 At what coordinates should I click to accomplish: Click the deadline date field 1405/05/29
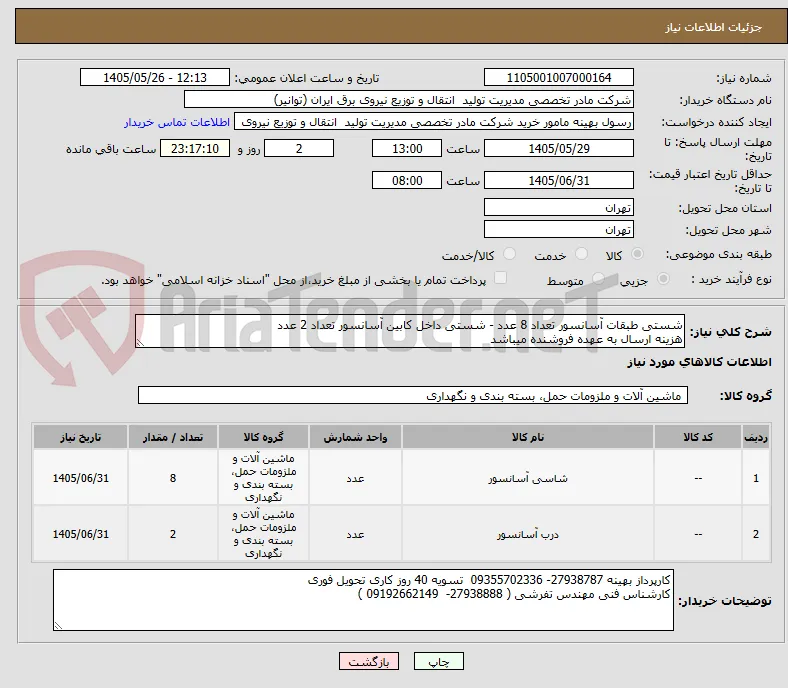click(558, 148)
